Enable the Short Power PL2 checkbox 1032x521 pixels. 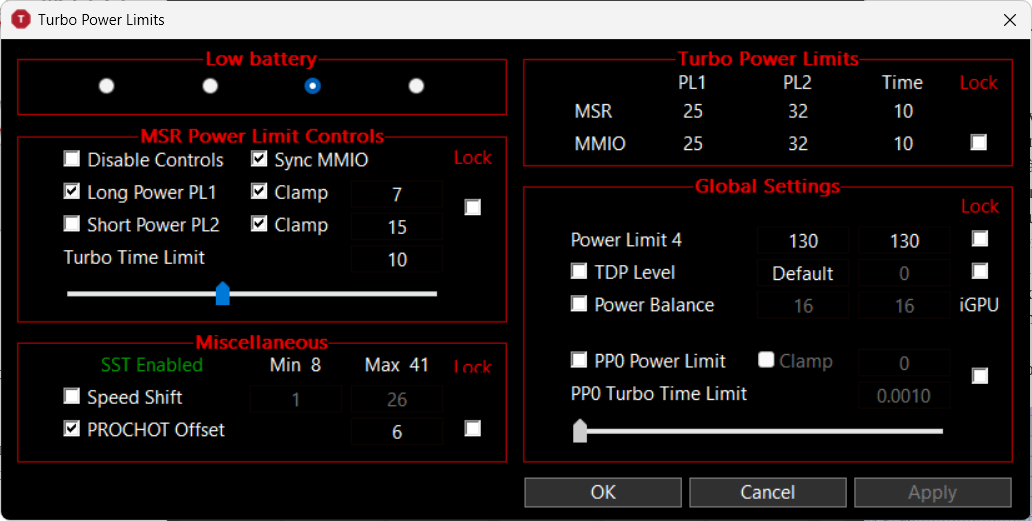click(x=72, y=224)
